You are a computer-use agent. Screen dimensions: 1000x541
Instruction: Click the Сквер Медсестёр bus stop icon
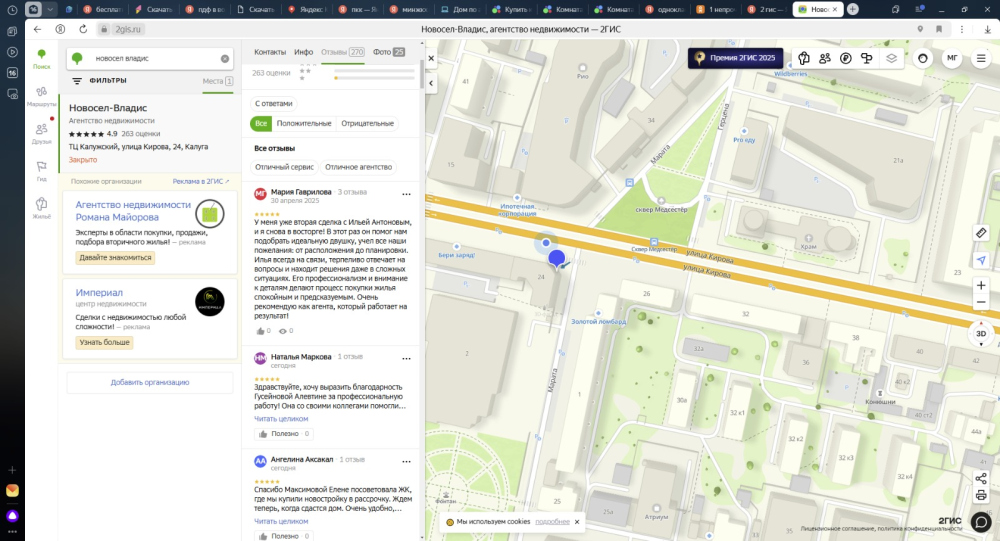point(654,242)
